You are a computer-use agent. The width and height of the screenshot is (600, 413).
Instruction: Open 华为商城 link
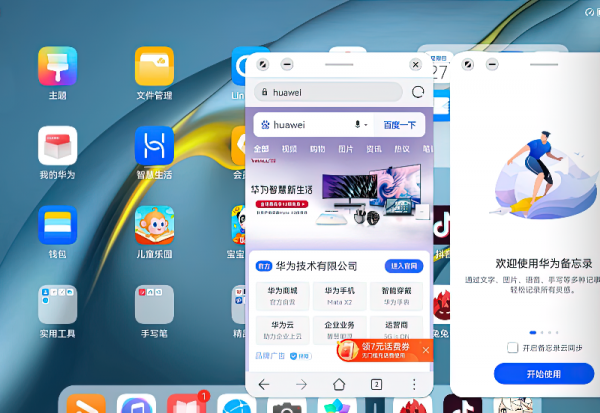282,296
